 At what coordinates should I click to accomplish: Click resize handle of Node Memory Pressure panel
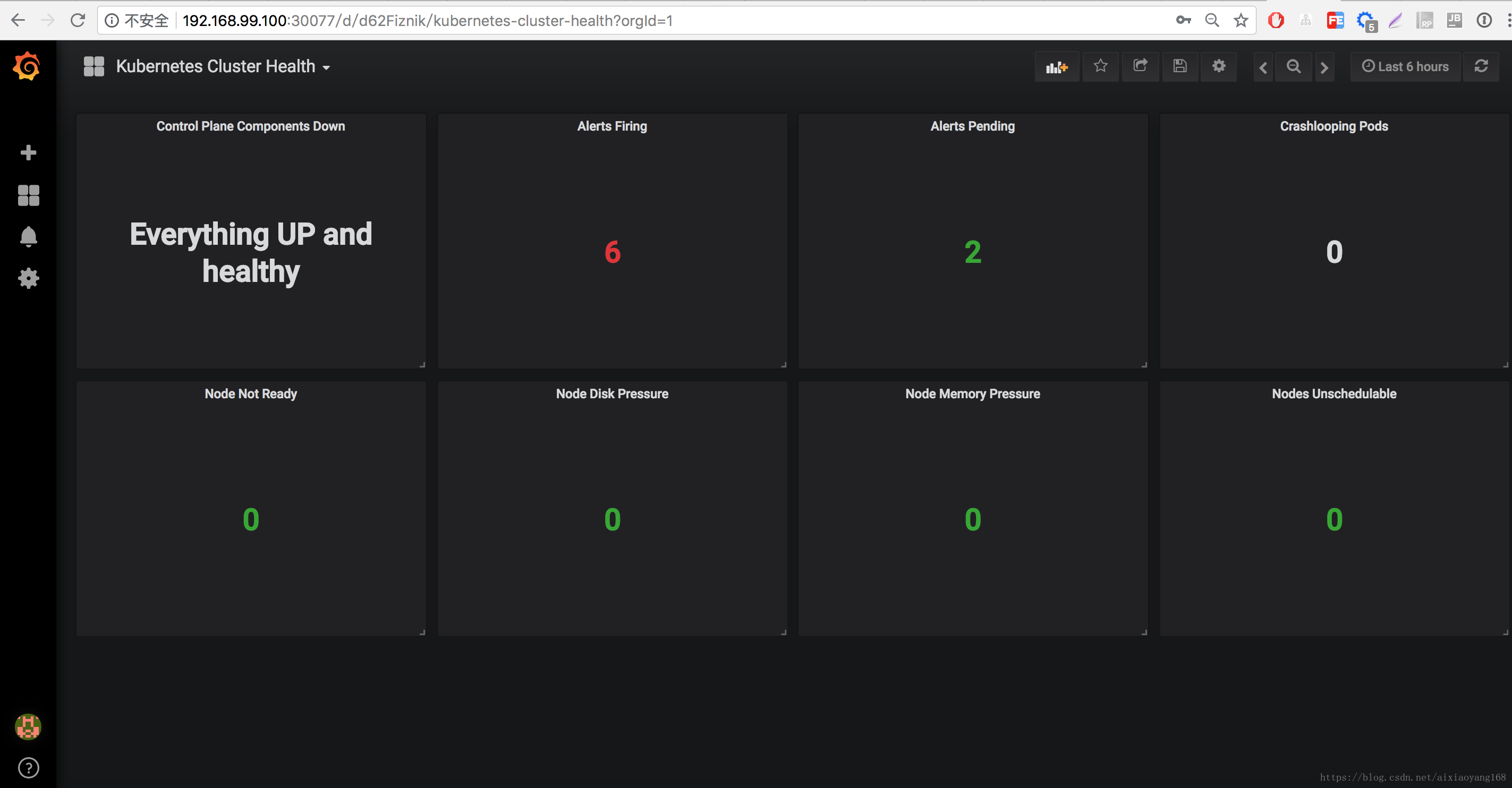tap(1144, 632)
